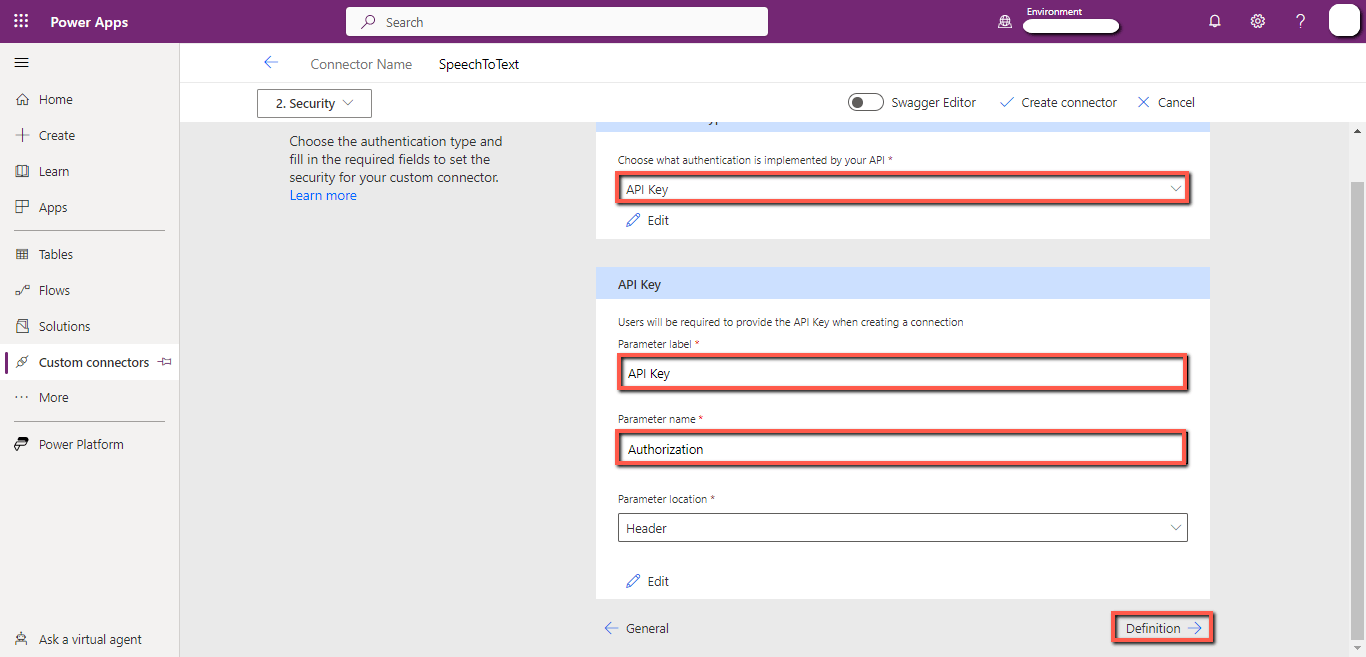Open the Settings gear
The height and width of the screenshot is (657, 1366).
pos(1258,21)
